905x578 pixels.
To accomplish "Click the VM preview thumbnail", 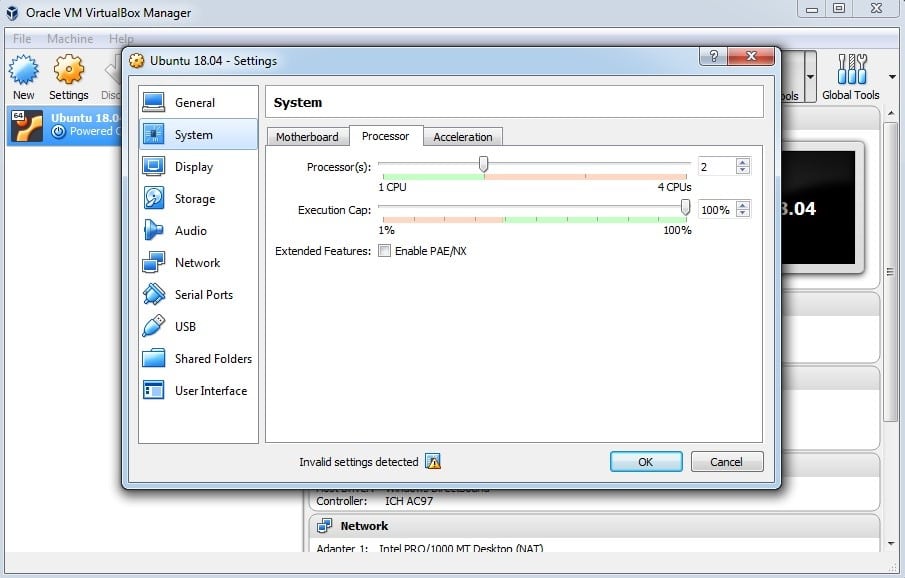I will (818, 208).
